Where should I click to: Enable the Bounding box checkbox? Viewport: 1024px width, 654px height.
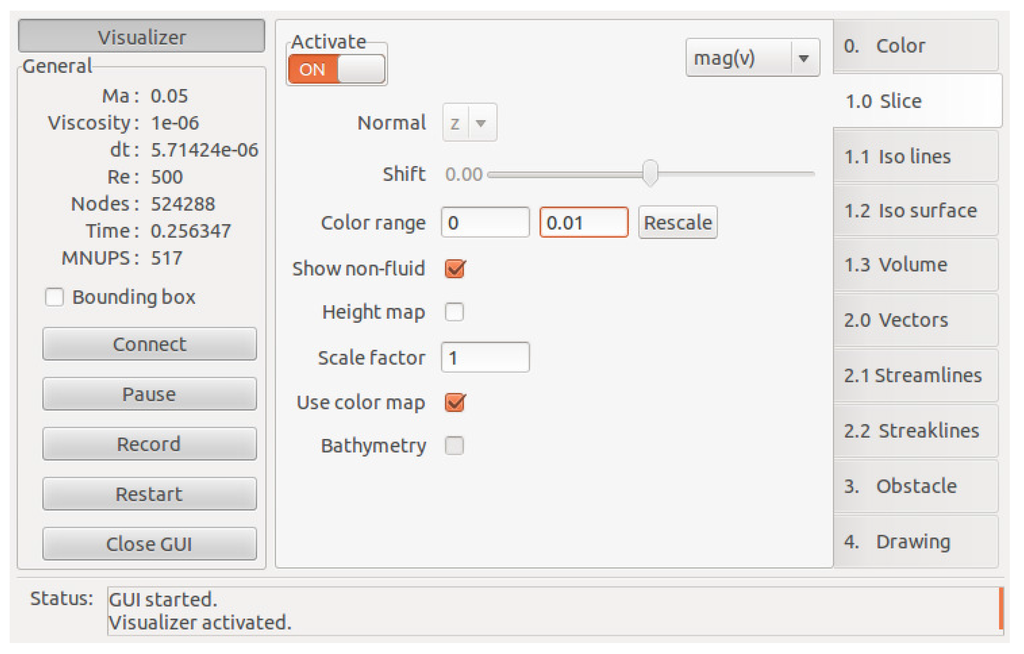[x=55, y=298]
